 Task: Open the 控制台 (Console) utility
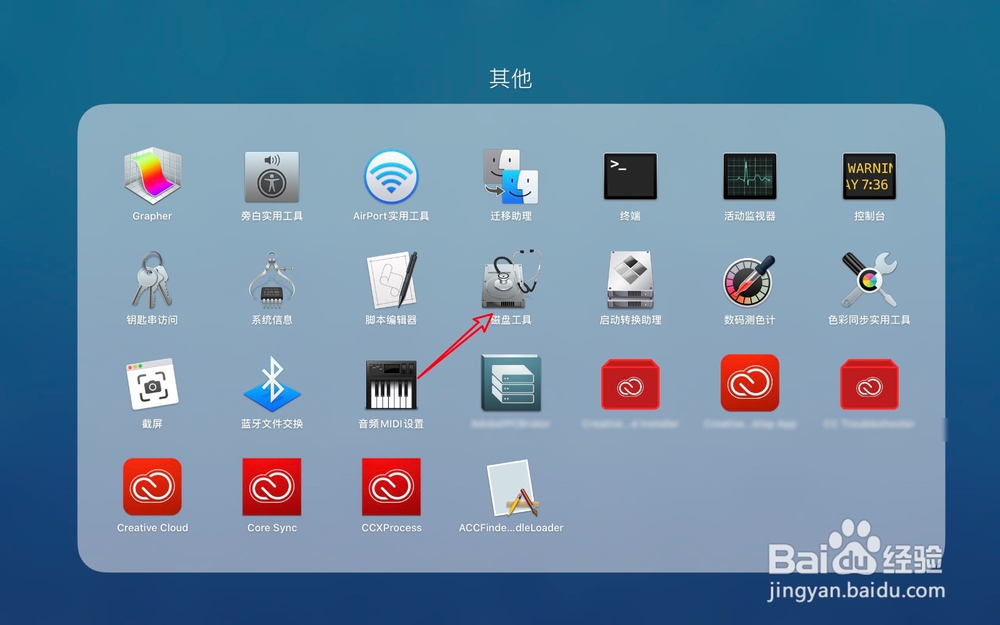coord(868,175)
